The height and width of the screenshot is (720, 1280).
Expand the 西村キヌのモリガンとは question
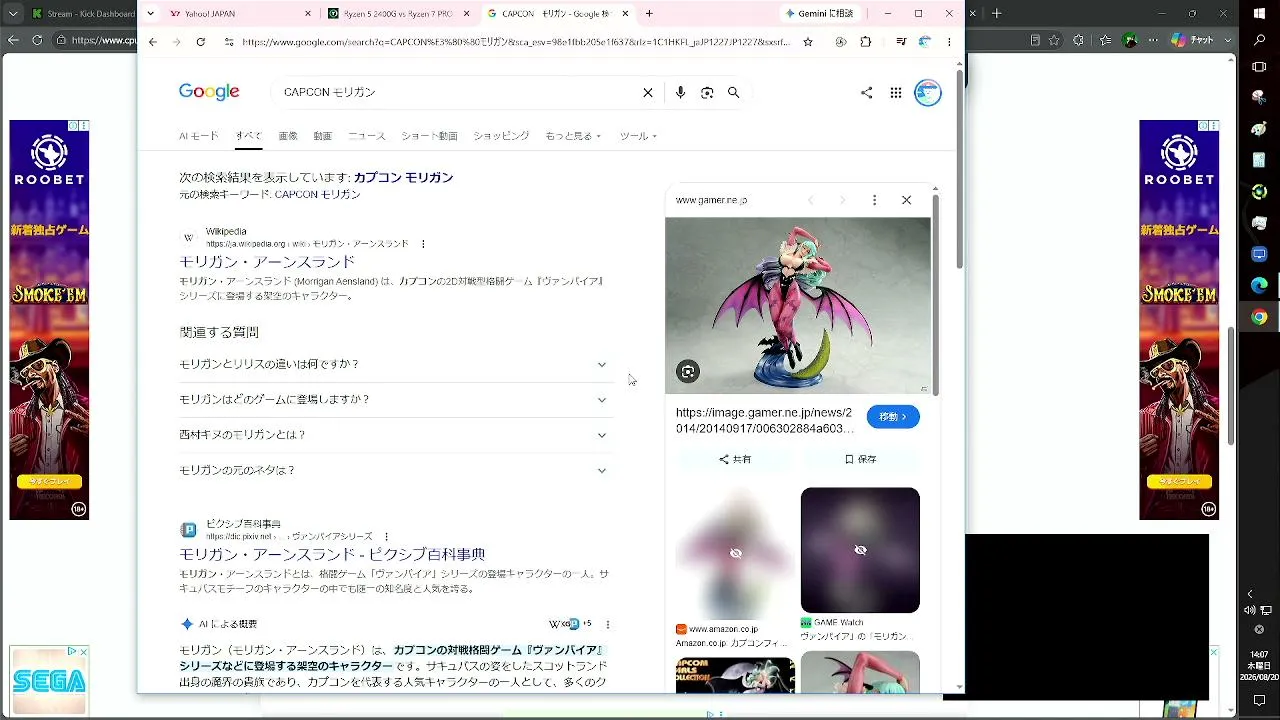pos(394,435)
